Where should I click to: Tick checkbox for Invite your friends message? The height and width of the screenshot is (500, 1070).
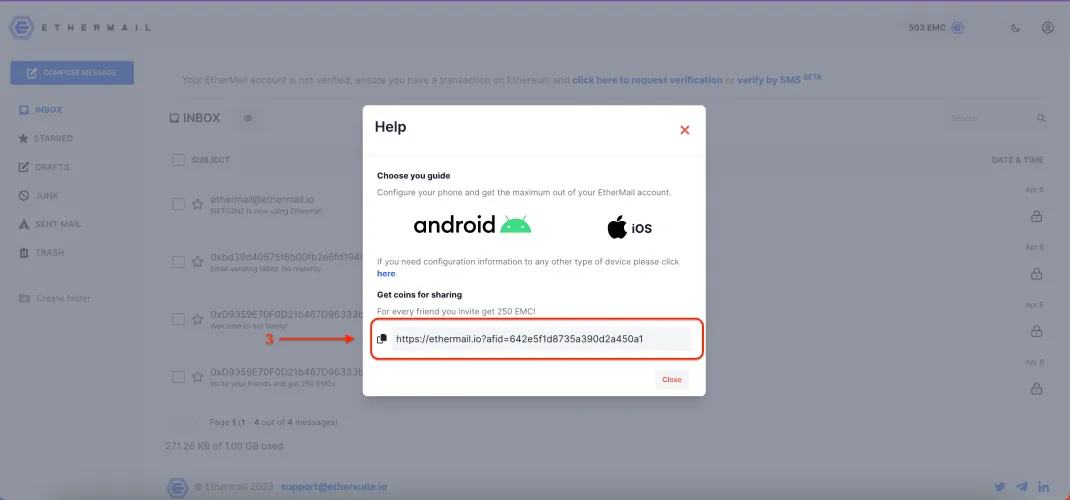click(x=179, y=377)
